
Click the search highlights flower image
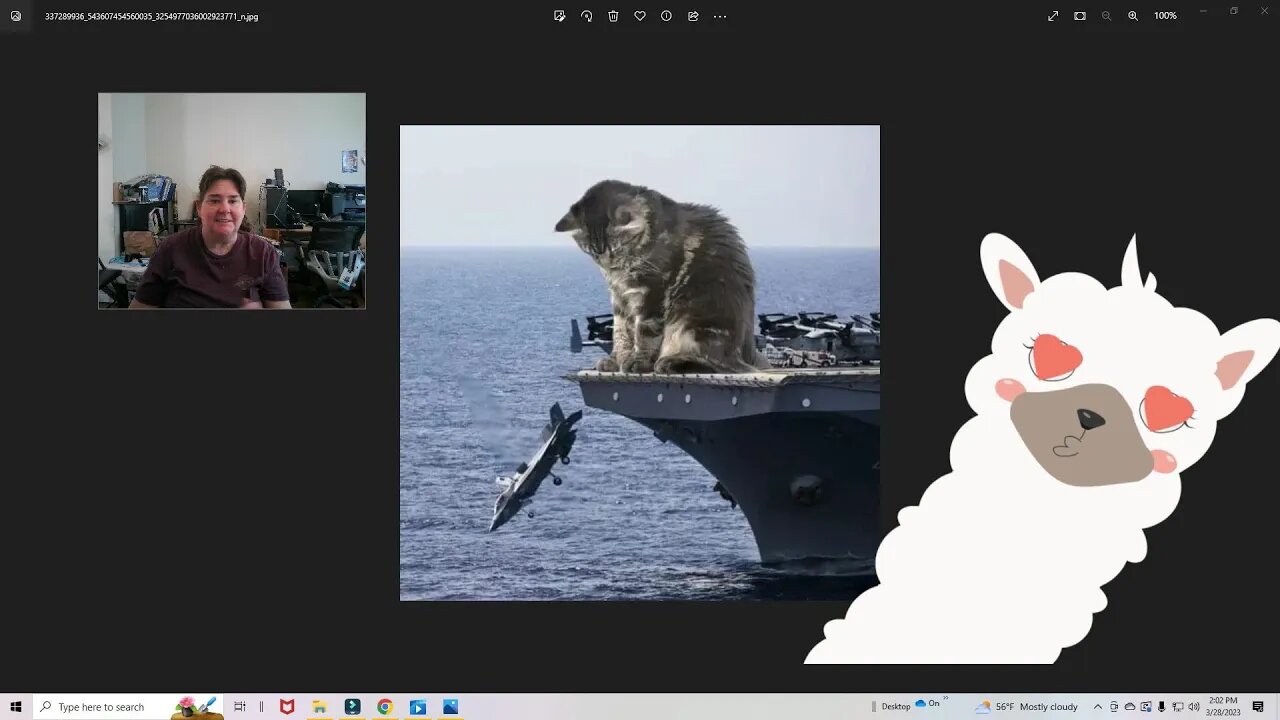coord(198,707)
